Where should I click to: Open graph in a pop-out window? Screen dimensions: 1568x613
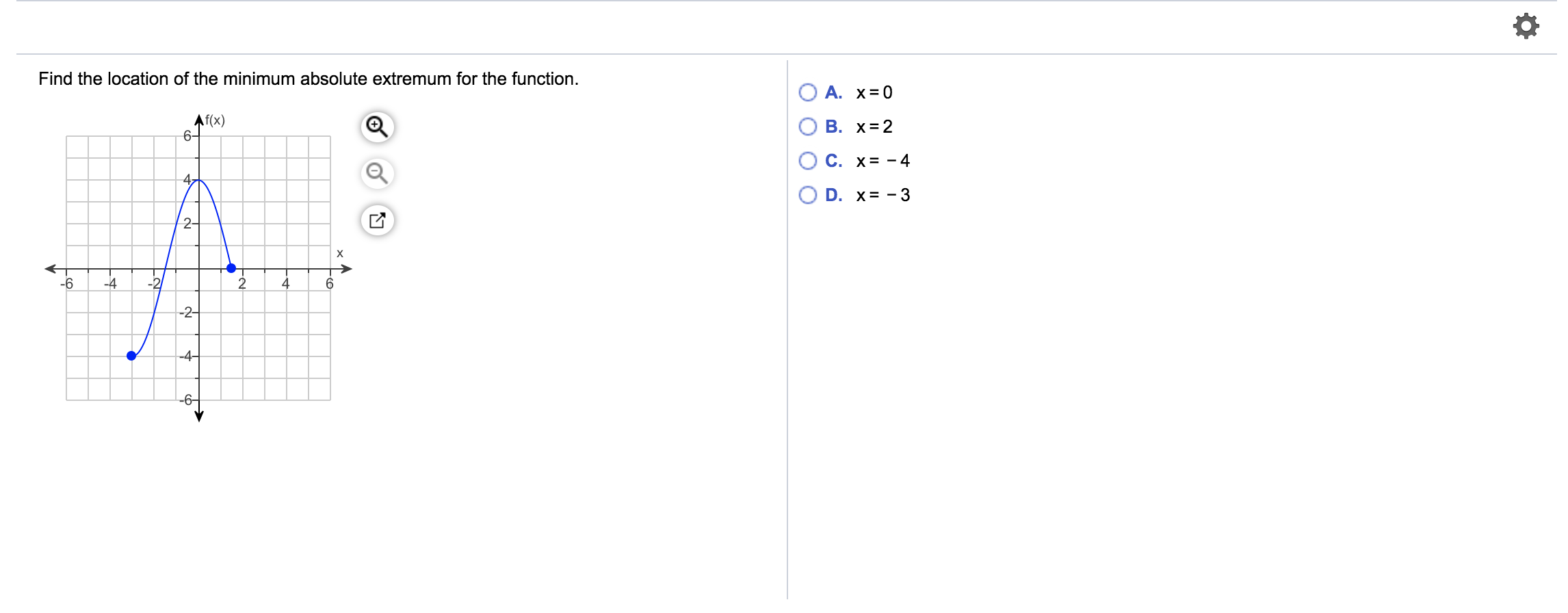tap(377, 220)
